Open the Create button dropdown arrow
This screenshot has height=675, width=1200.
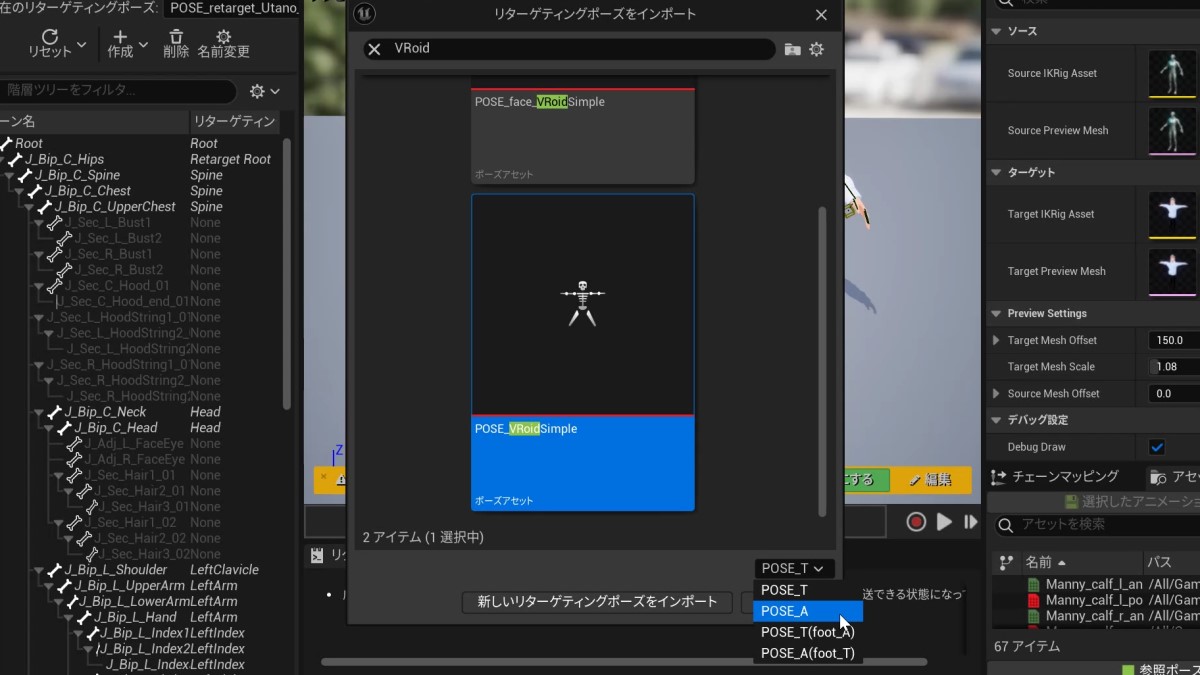coord(144,45)
